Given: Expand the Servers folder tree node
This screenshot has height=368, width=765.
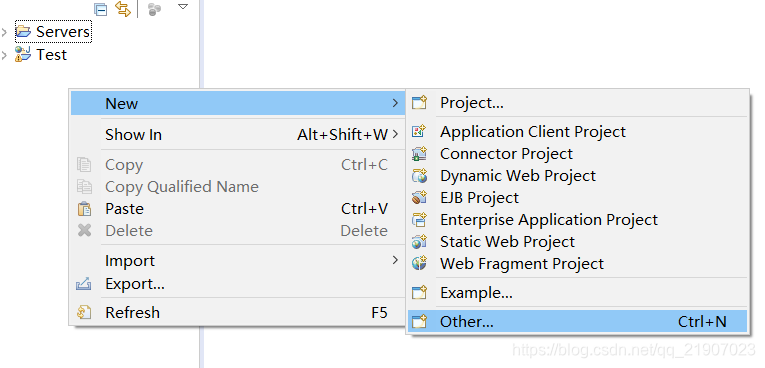Looking at the screenshot, I should (x=4, y=32).
